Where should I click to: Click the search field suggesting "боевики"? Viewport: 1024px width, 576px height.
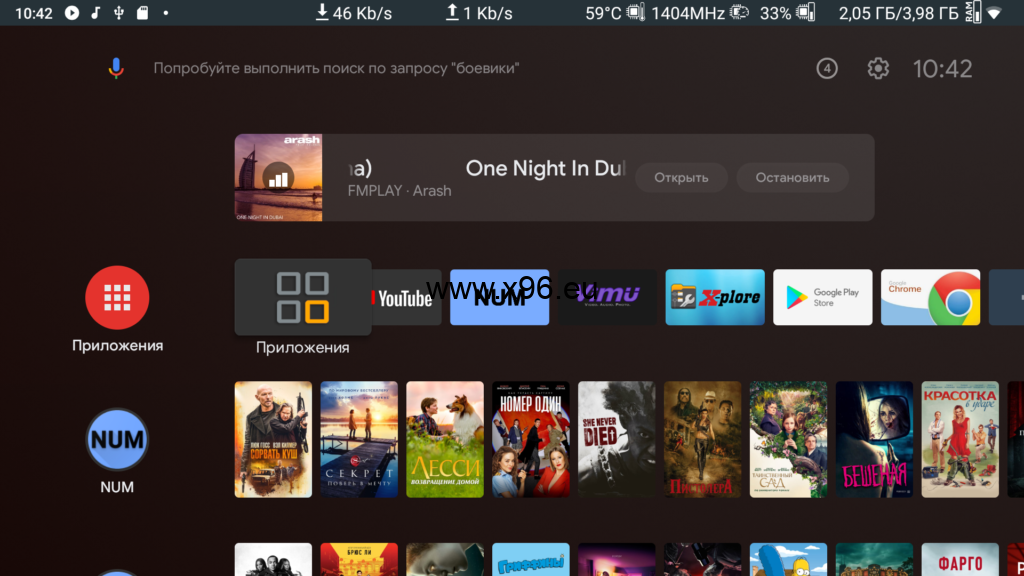336,68
